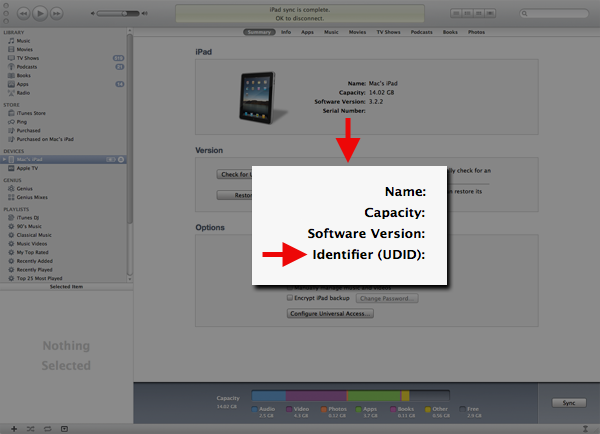The height and width of the screenshot is (434, 600).
Task: Click the Configure Universal Access button
Action: coord(330,313)
